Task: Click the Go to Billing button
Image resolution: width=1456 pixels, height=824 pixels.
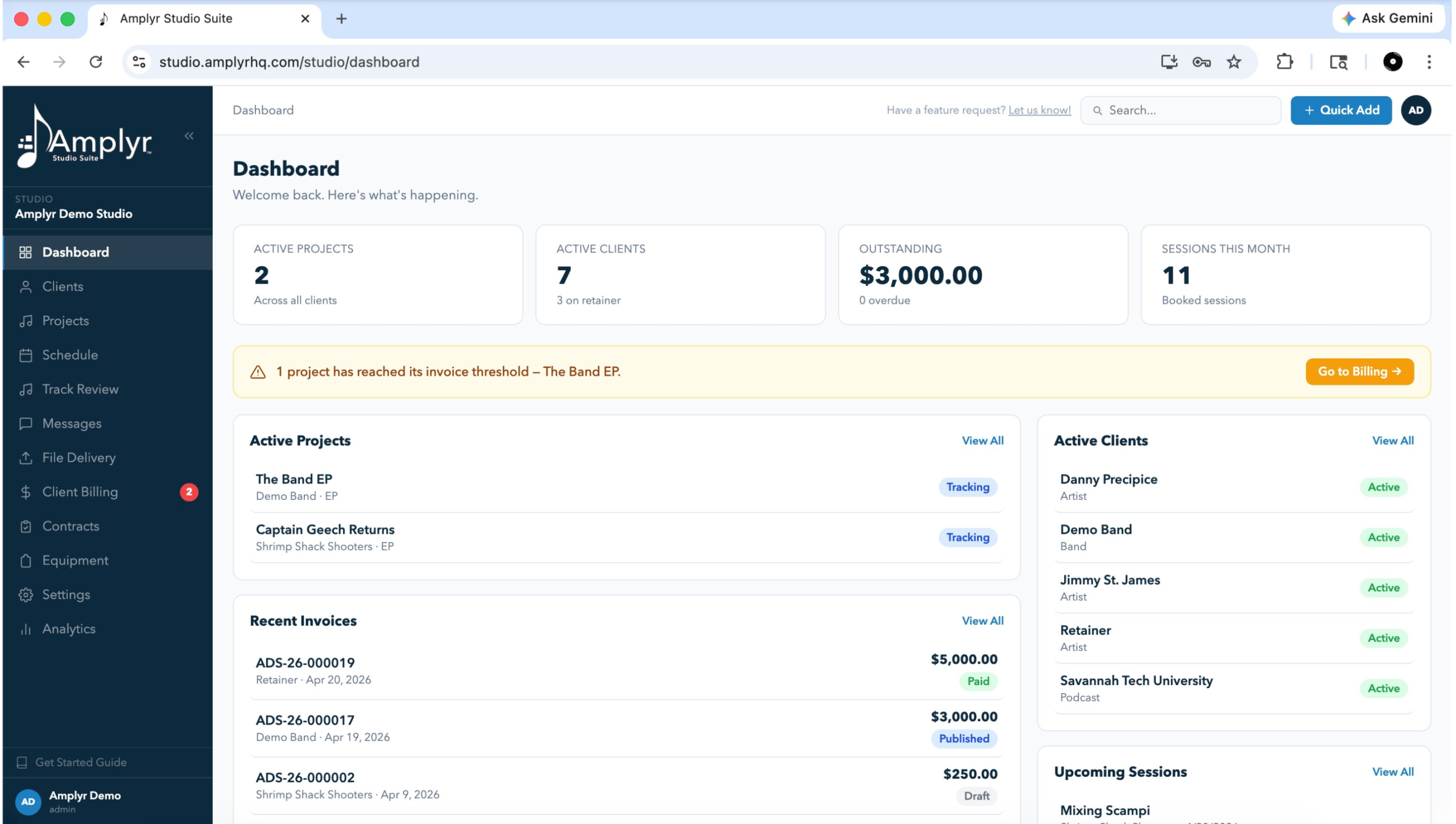Action: coord(1359,371)
